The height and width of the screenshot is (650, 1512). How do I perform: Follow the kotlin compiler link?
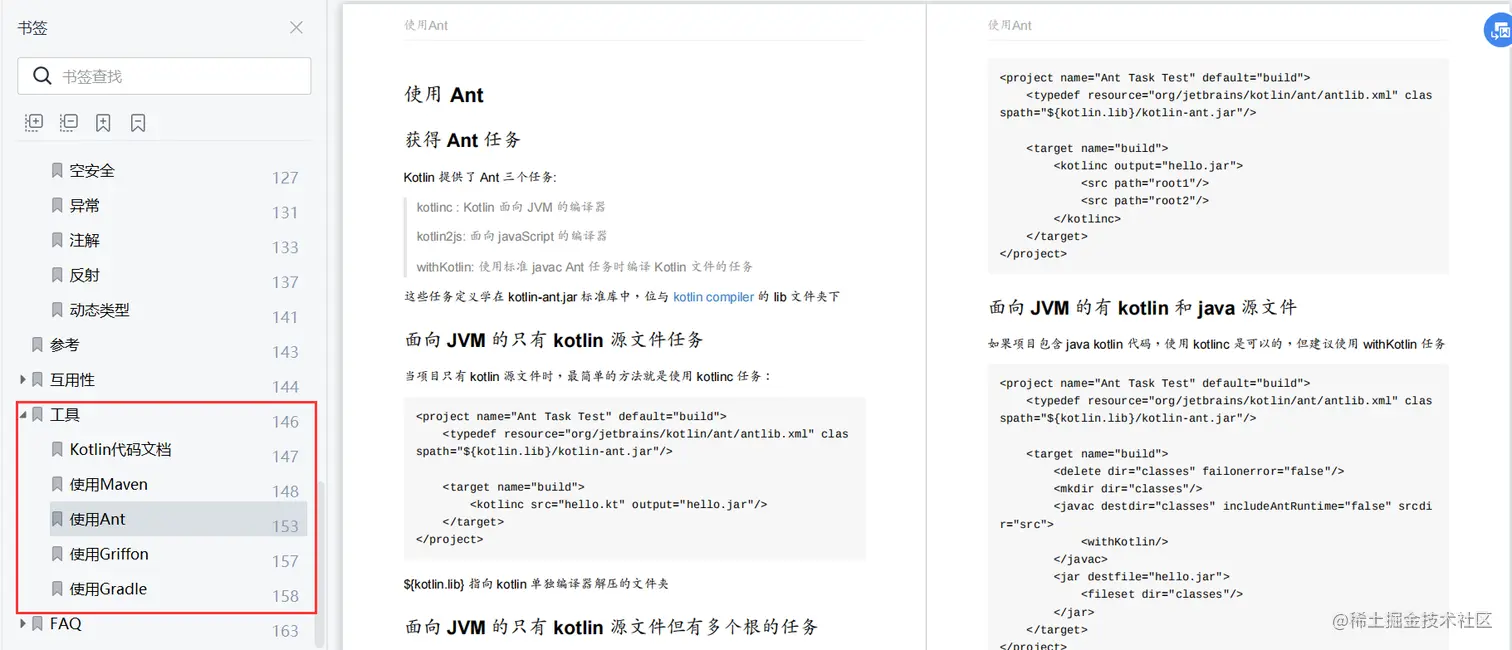pyautogui.click(x=714, y=297)
